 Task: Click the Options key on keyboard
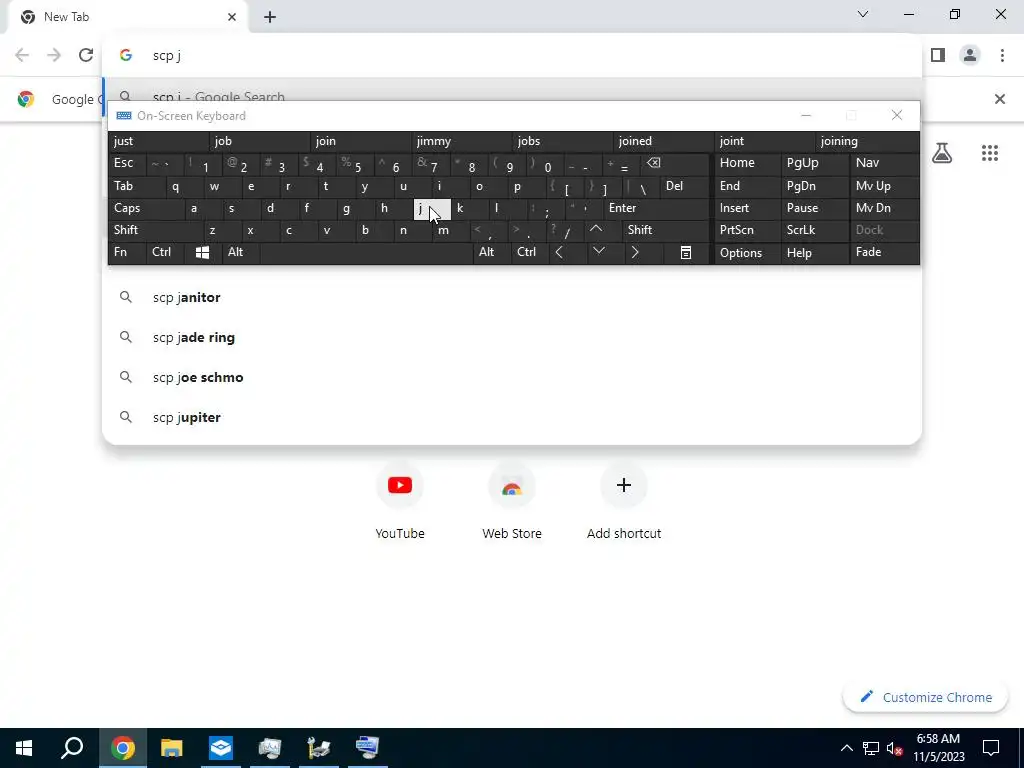pyautogui.click(x=747, y=253)
